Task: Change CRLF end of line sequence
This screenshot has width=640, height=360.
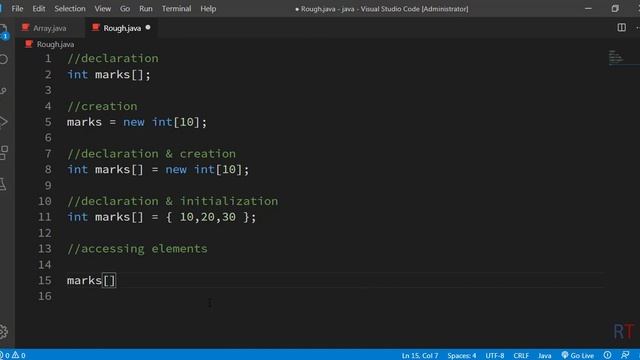Action: (x=521, y=356)
